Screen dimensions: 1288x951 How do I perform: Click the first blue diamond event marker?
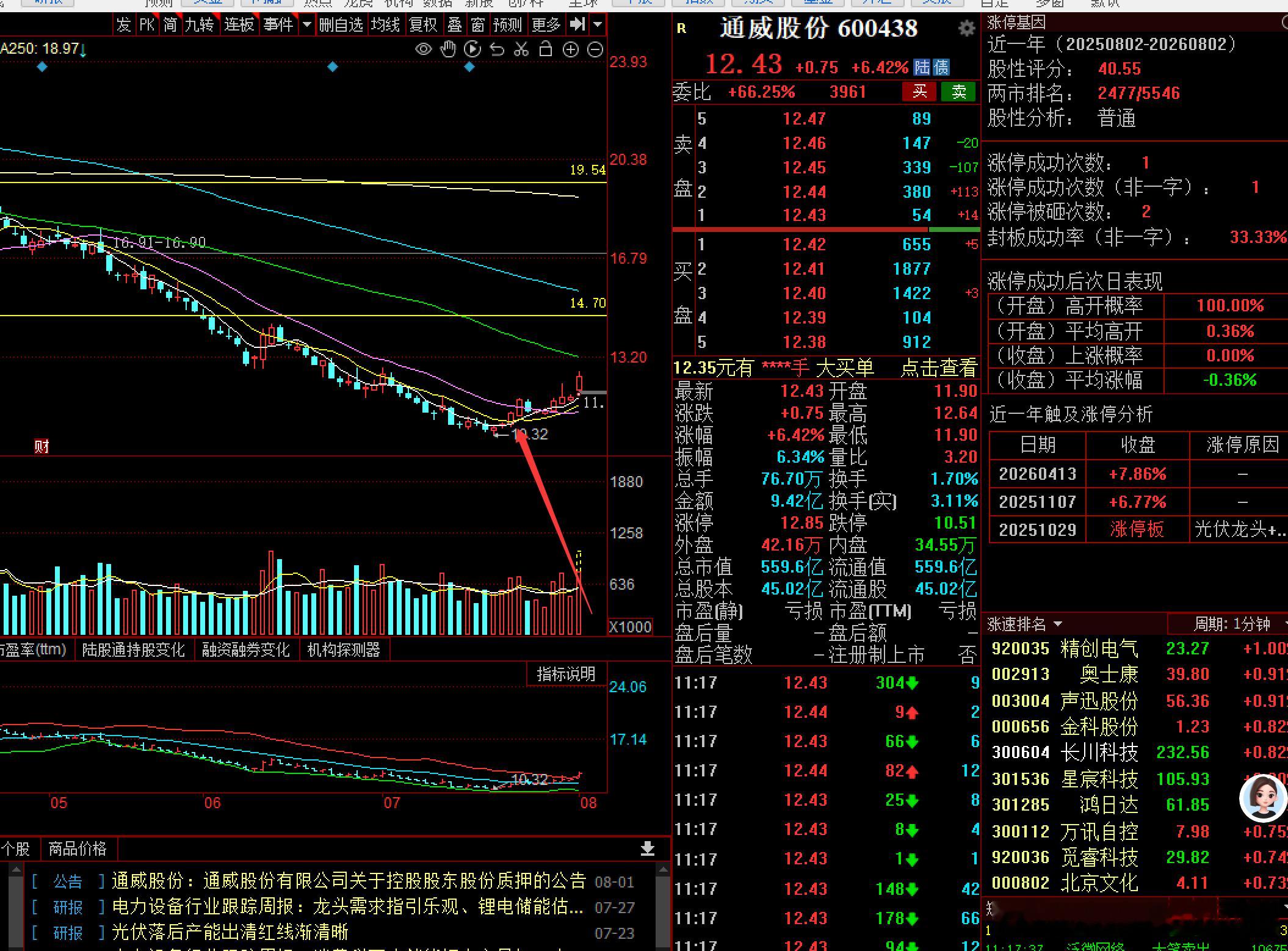pos(42,67)
